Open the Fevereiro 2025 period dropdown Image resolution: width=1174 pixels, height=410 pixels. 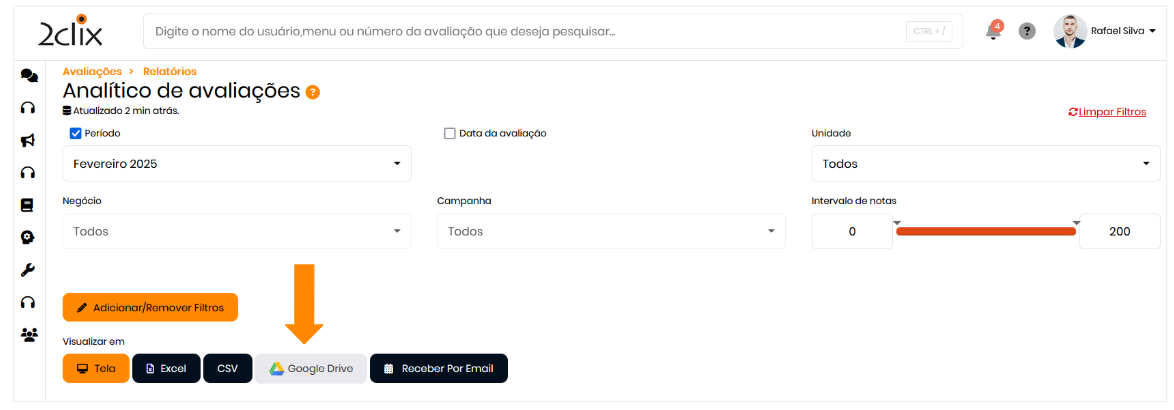tap(237, 163)
